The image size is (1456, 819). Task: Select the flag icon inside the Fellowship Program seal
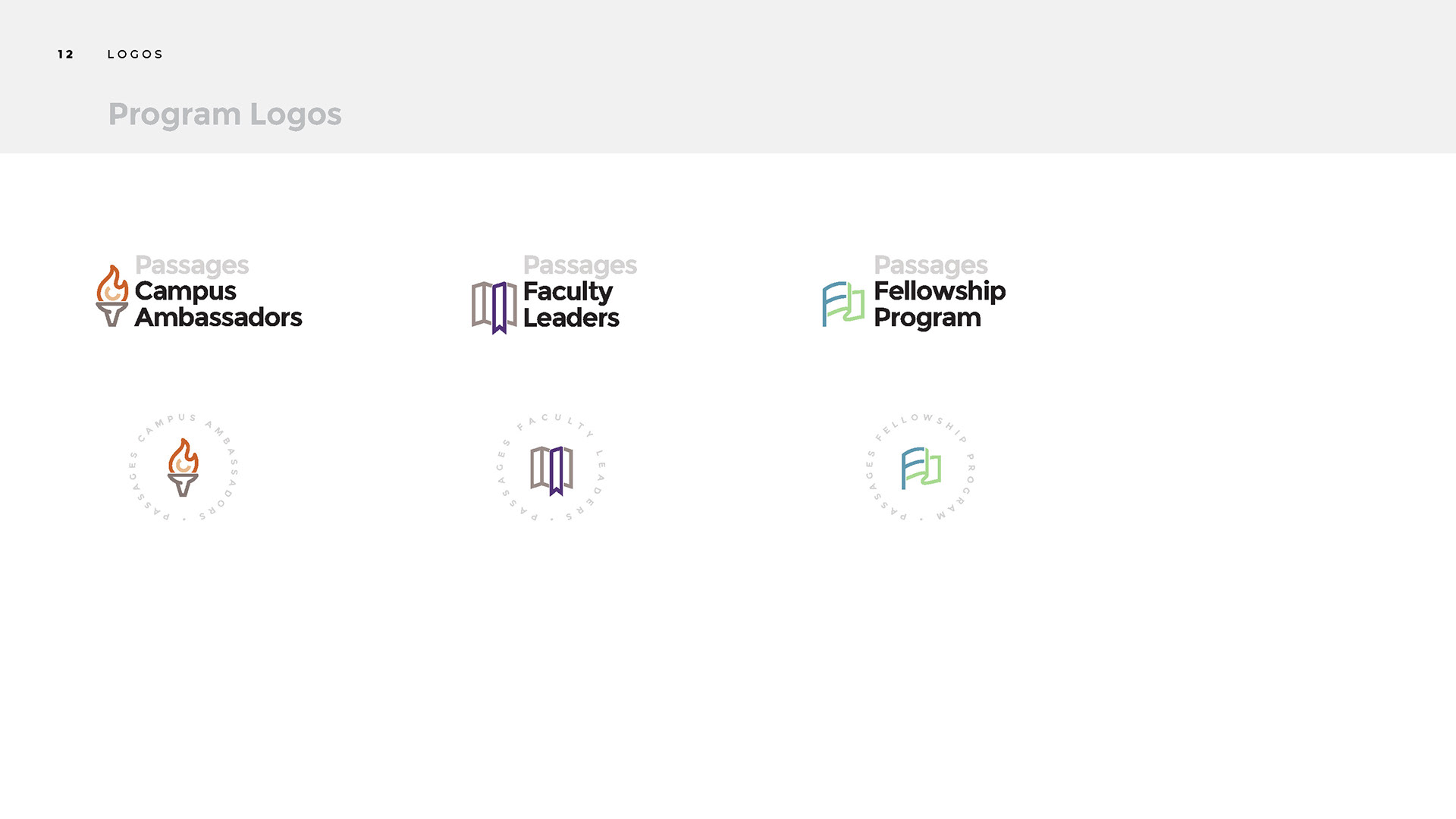tap(921, 468)
